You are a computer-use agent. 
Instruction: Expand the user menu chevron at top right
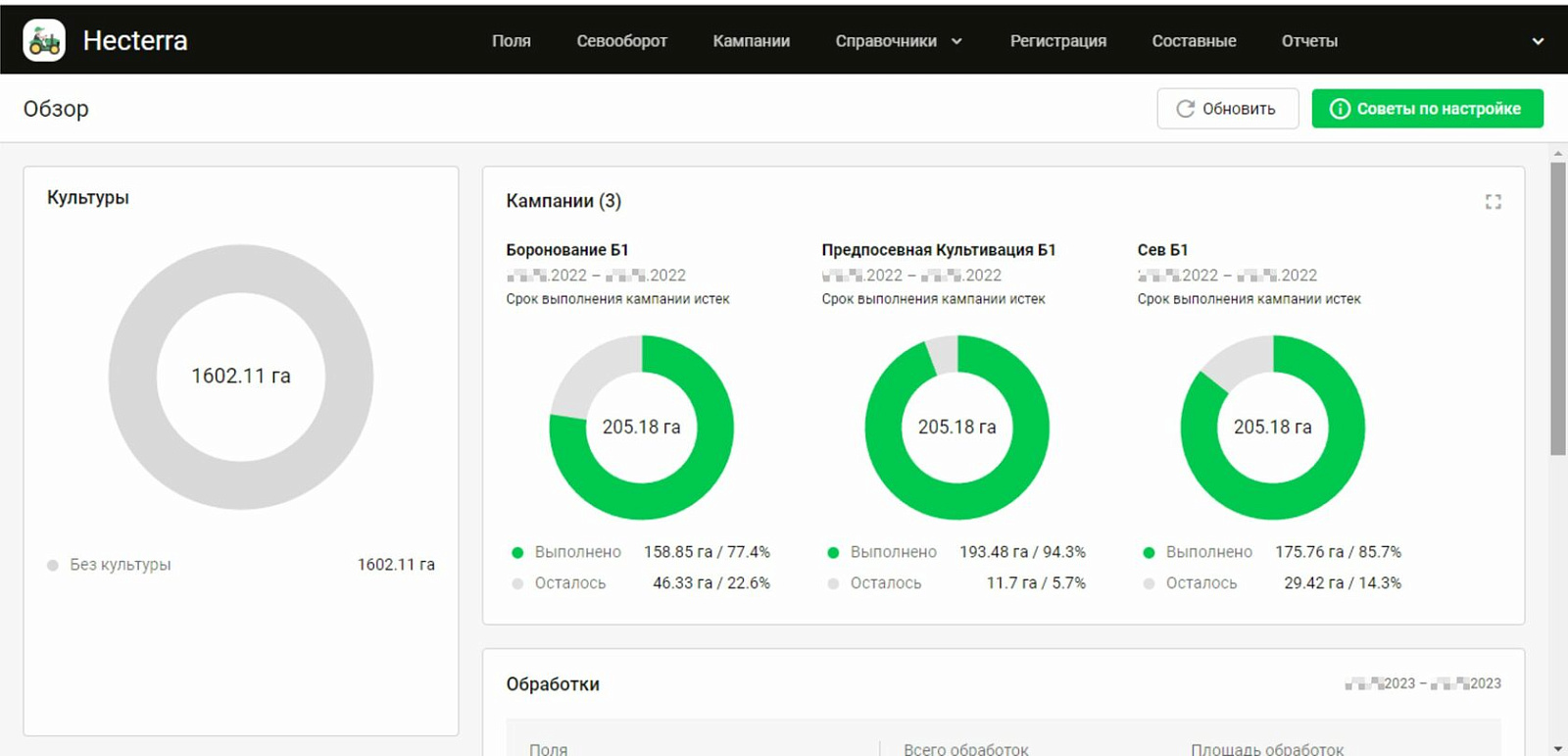tap(1538, 41)
